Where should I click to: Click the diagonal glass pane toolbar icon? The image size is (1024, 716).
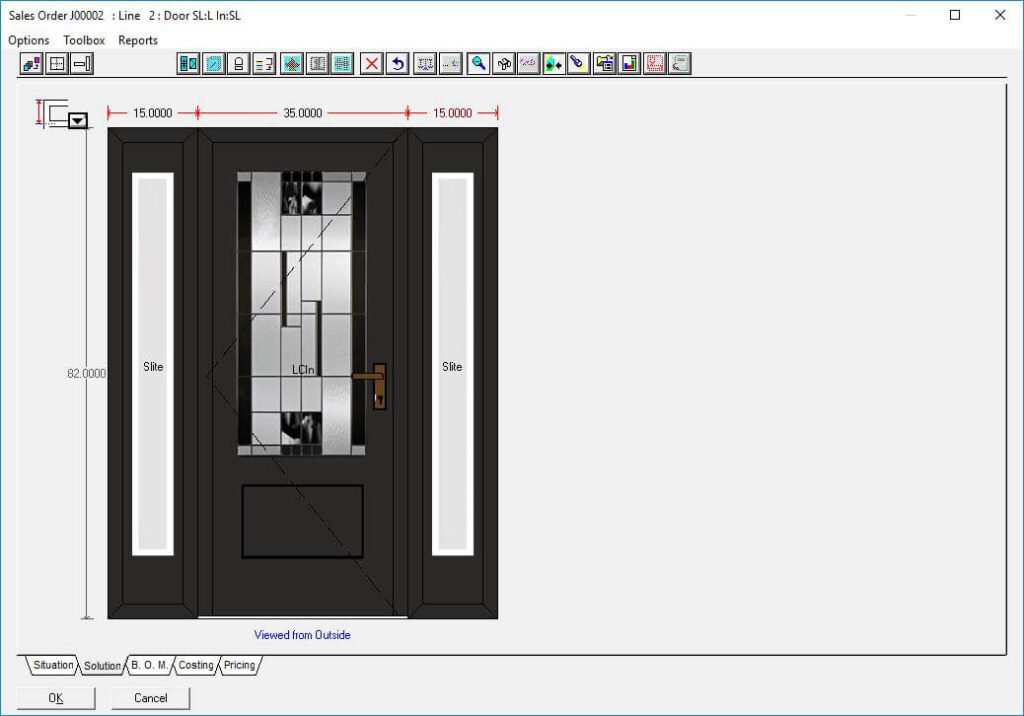[x=213, y=64]
